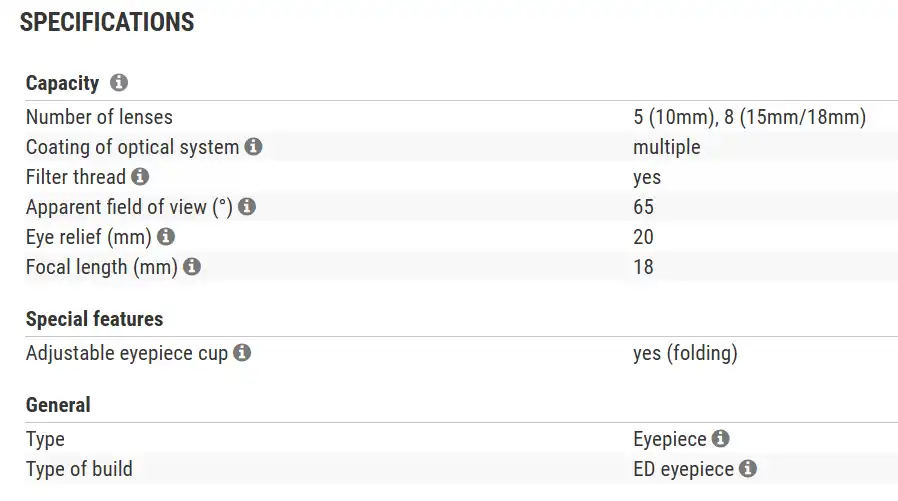This screenshot has height=501, width=898.
Task: Click the General section heading
Action: 58,405
